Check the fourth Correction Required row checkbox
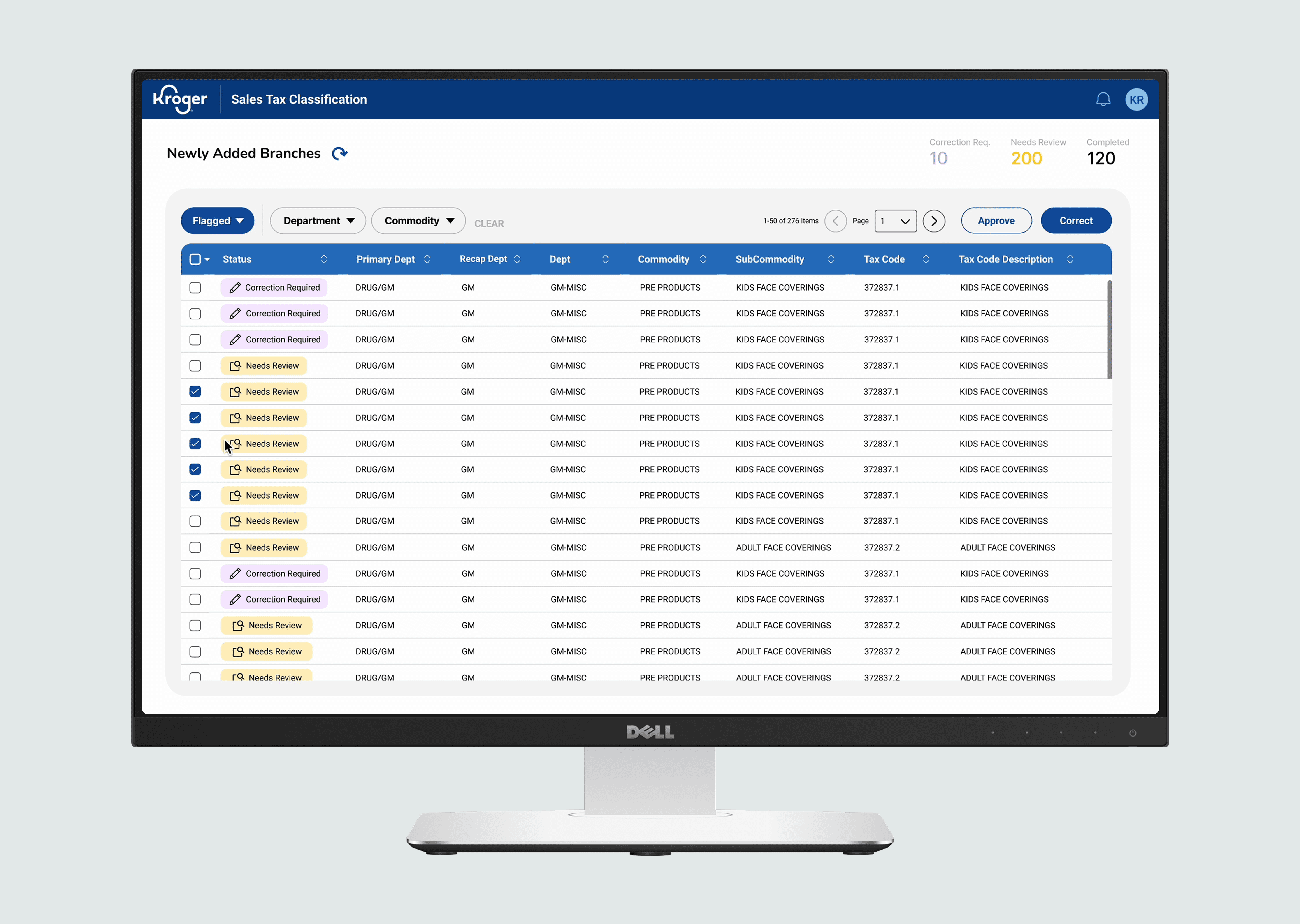The image size is (1300, 924). pyautogui.click(x=195, y=573)
